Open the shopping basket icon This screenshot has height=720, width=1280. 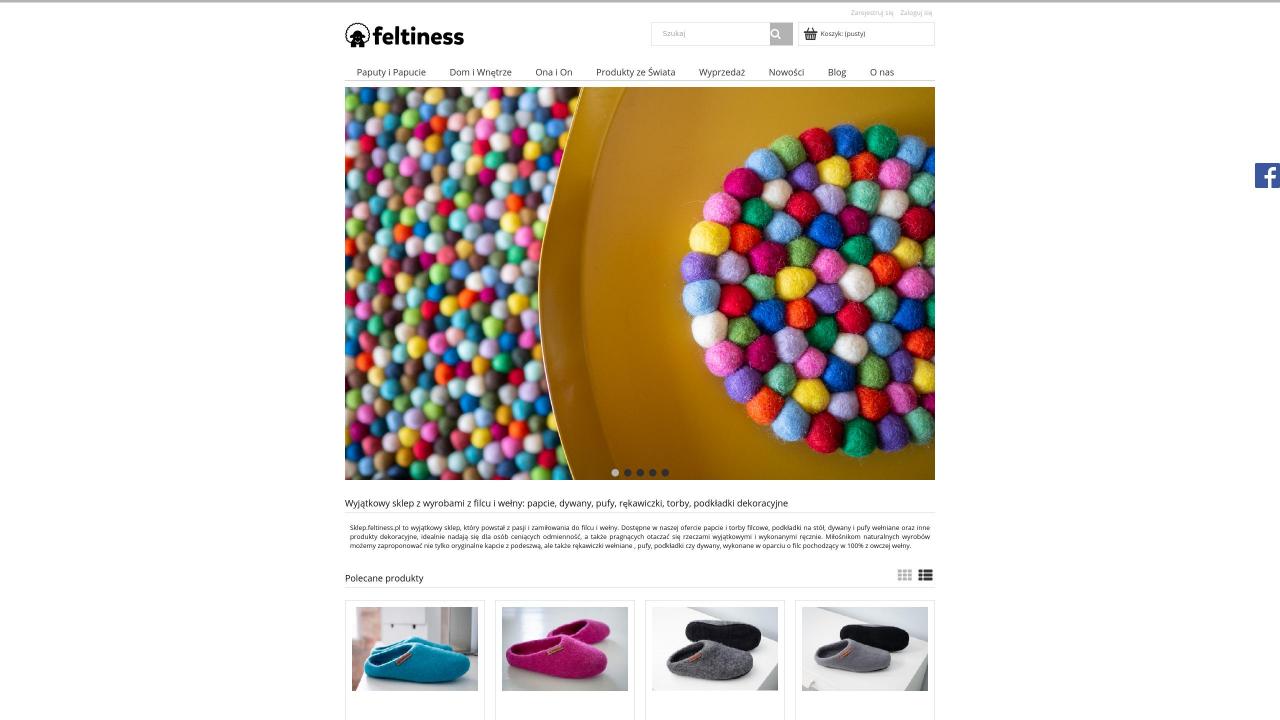point(810,34)
